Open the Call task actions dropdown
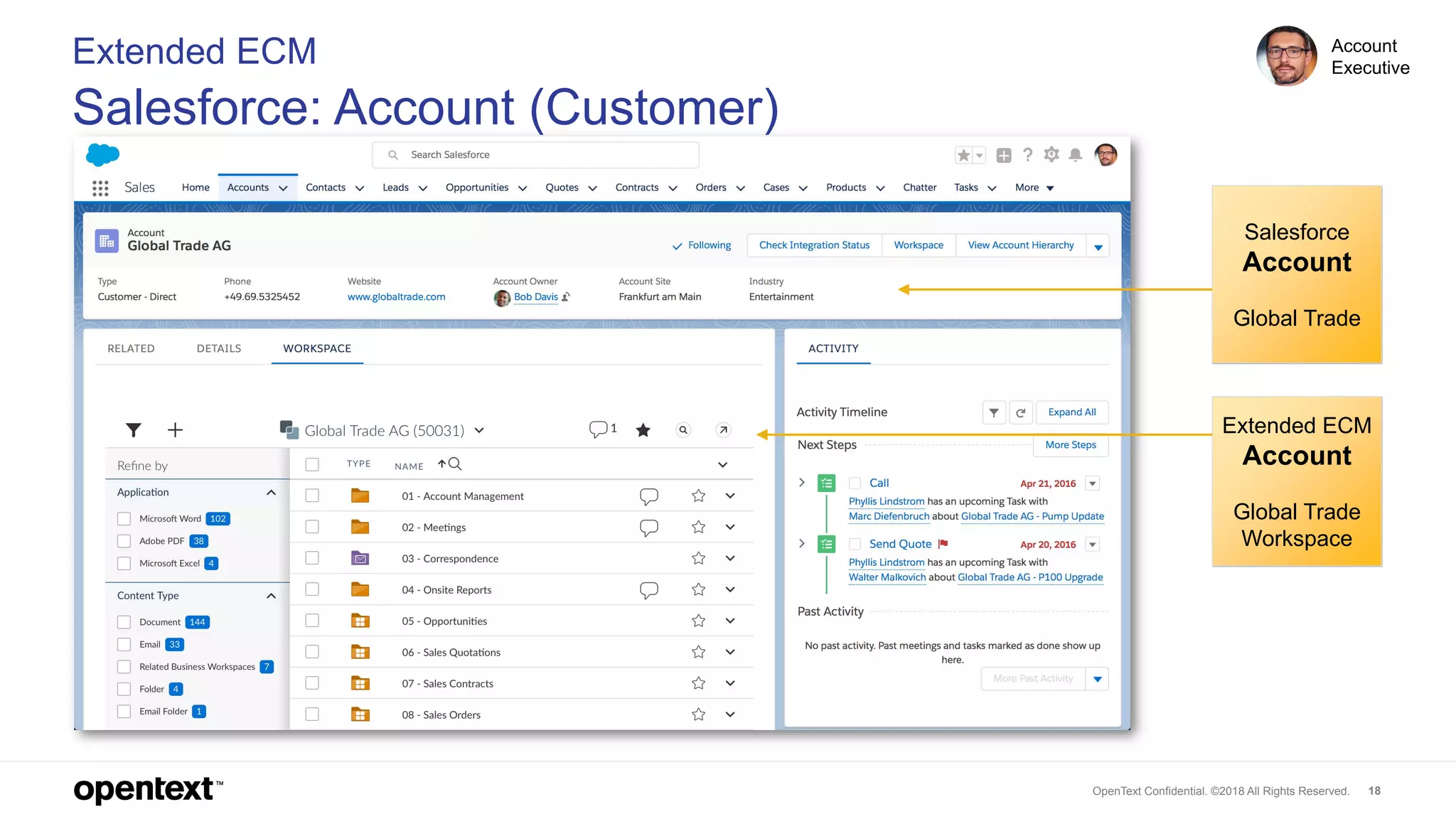Image resolution: width=1456 pixels, height=819 pixels. pos(1093,483)
